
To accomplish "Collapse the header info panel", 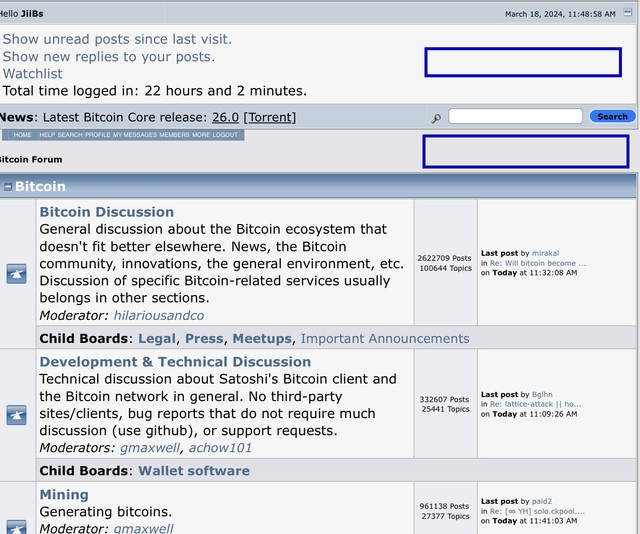I will tap(628, 13).
